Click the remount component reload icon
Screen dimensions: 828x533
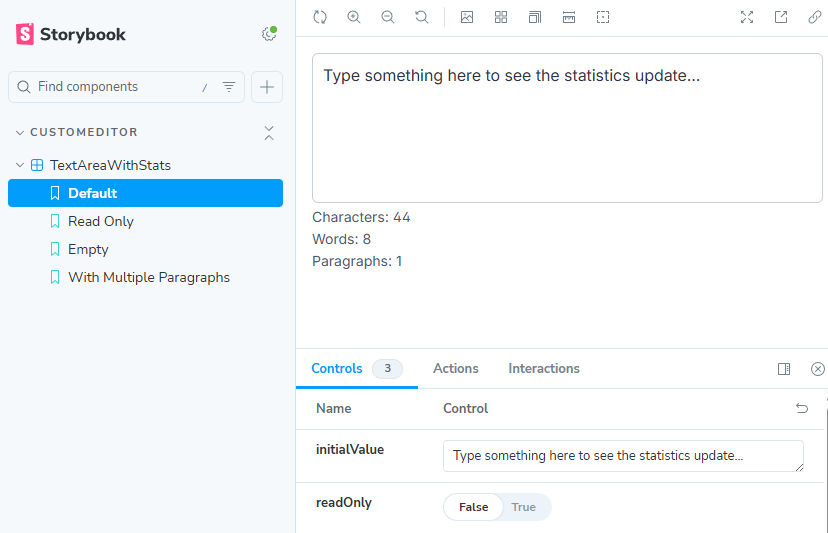click(320, 17)
